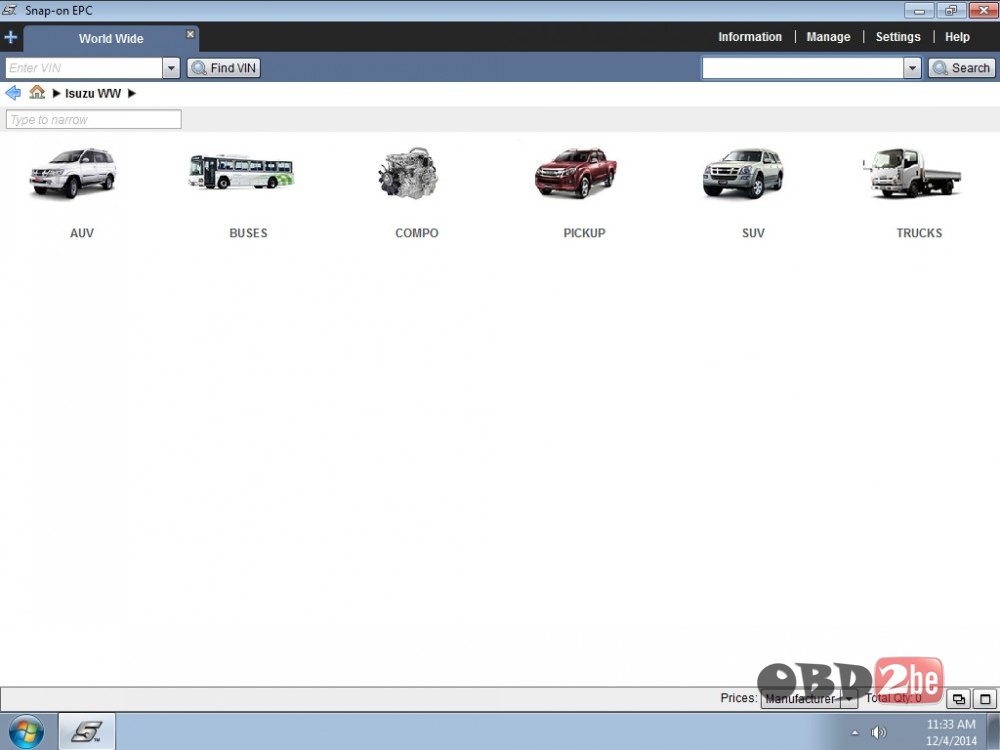Select the COMPO engine thumbnail
The image size is (1000, 750).
coord(409,173)
